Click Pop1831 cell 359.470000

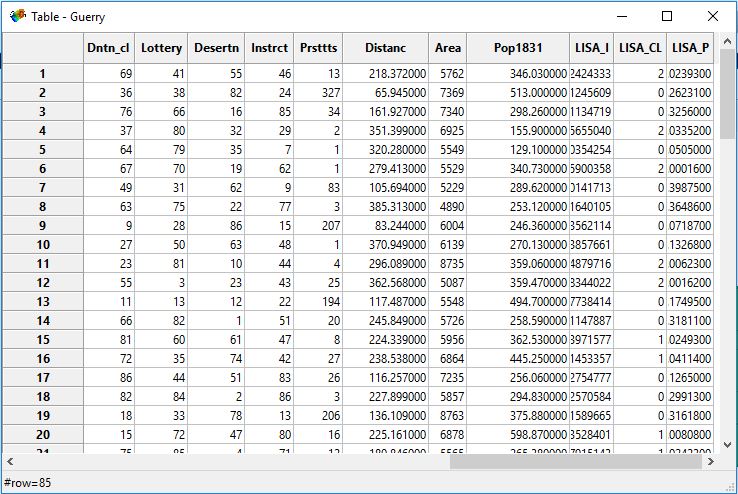(x=518, y=283)
